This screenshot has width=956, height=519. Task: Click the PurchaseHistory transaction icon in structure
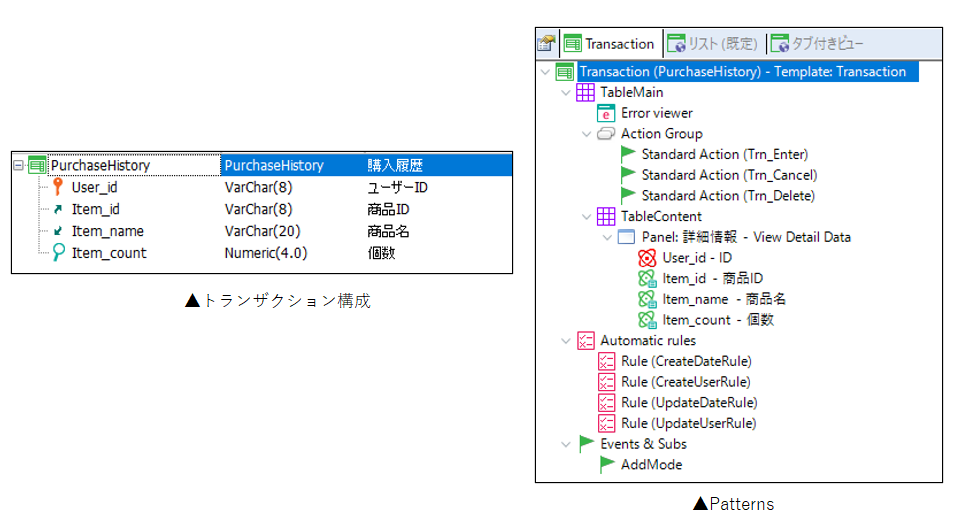pyautogui.click(x=37, y=165)
